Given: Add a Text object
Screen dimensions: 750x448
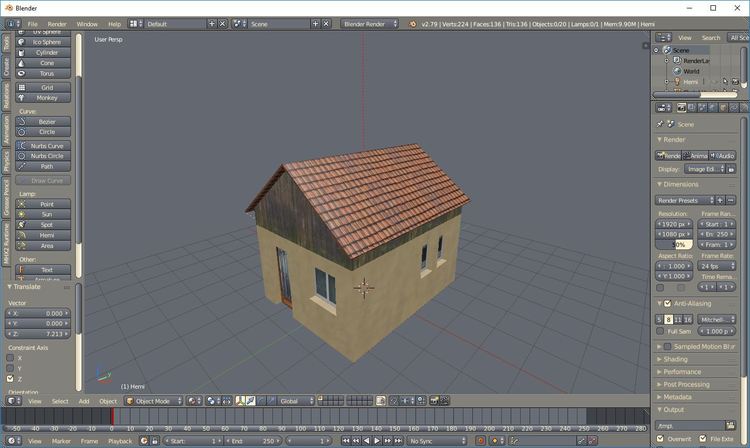Looking at the screenshot, I should [x=43, y=270].
